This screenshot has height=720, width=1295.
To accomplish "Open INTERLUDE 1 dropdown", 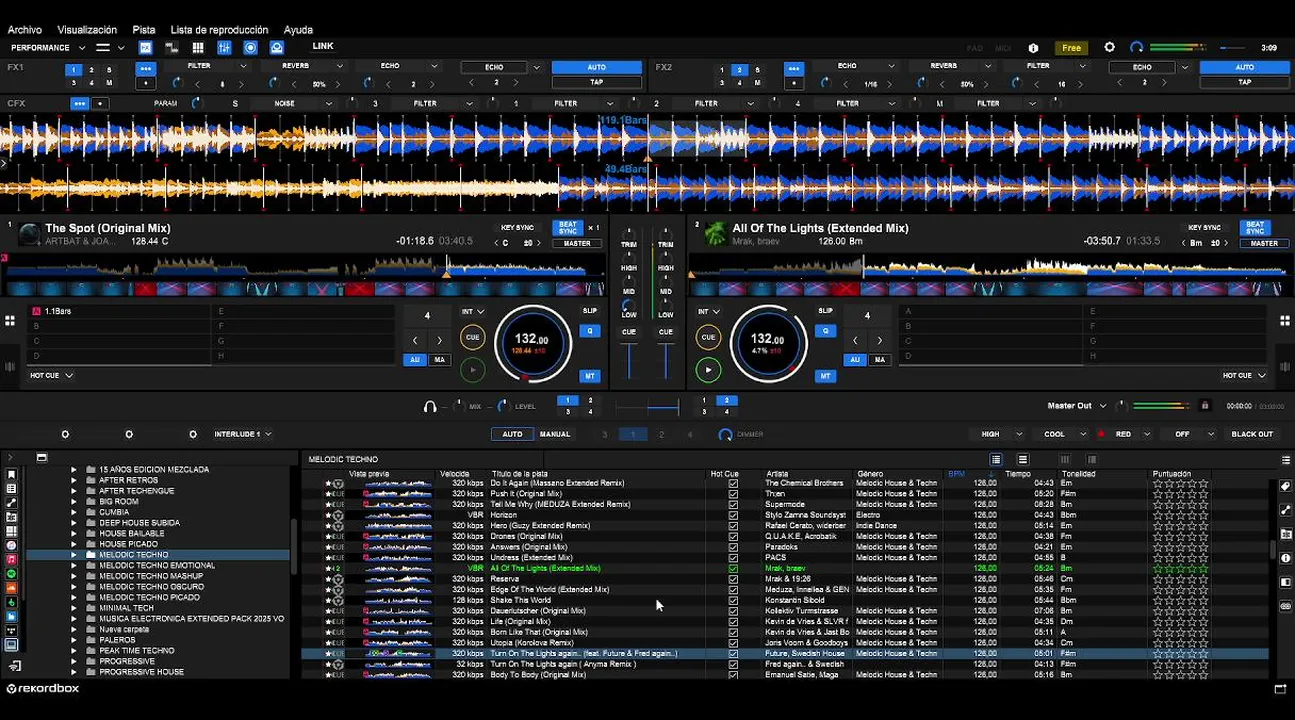I will (x=242, y=434).
